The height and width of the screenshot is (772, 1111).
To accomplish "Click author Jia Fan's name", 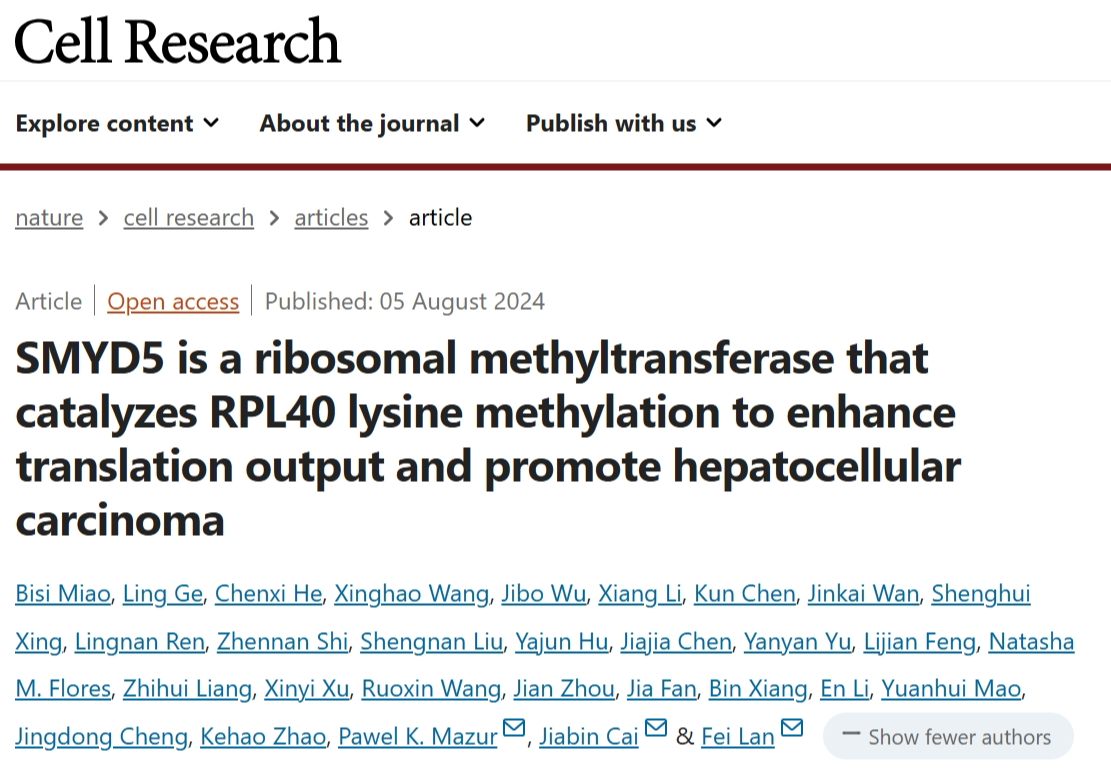I will tap(662, 688).
